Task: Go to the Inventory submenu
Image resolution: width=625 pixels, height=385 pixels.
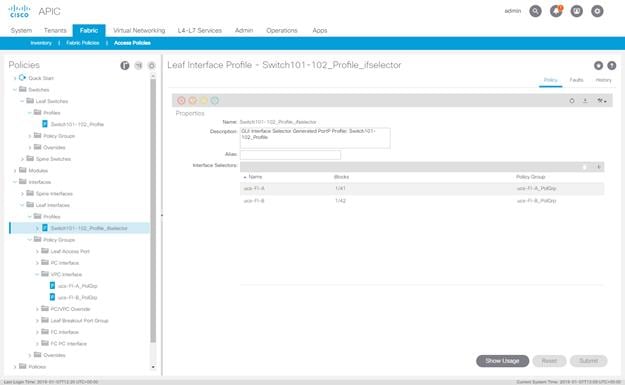Action: point(41,43)
